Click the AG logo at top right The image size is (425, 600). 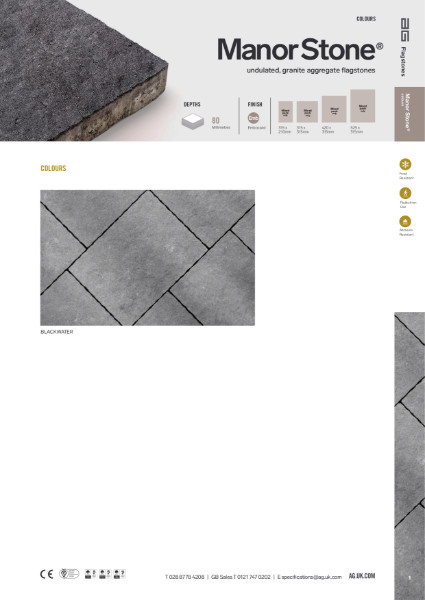coord(405,29)
